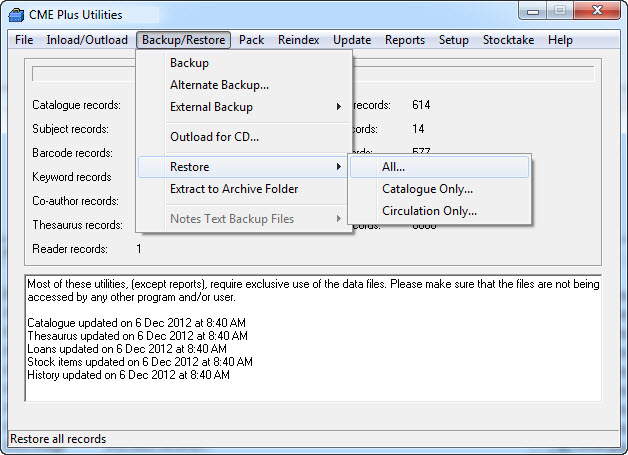Open the Update menu
This screenshot has width=628, height=455.
pos(352,40)
